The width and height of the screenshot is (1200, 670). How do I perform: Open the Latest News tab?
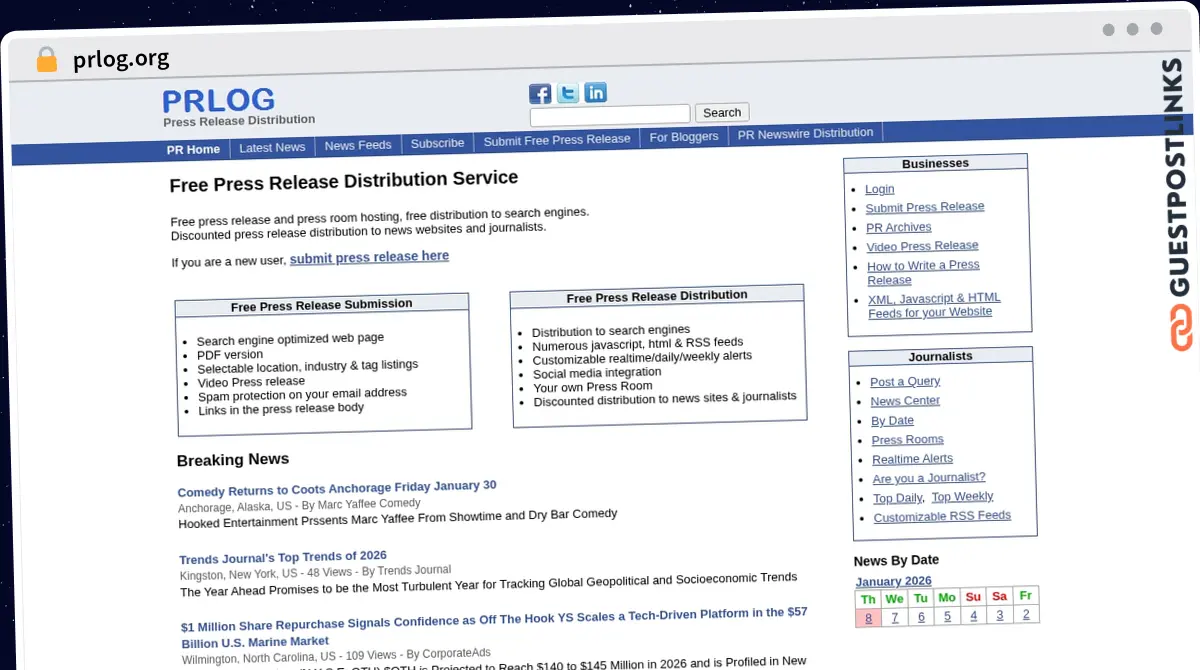(x=272, y=147)
